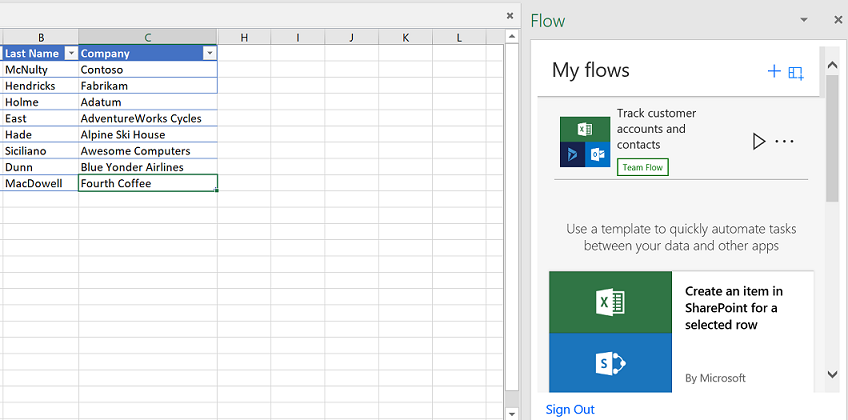Run the Track customer accounts flow
Image resolution: width=848 pixels, height=420 pixels.
pos(759,141)
